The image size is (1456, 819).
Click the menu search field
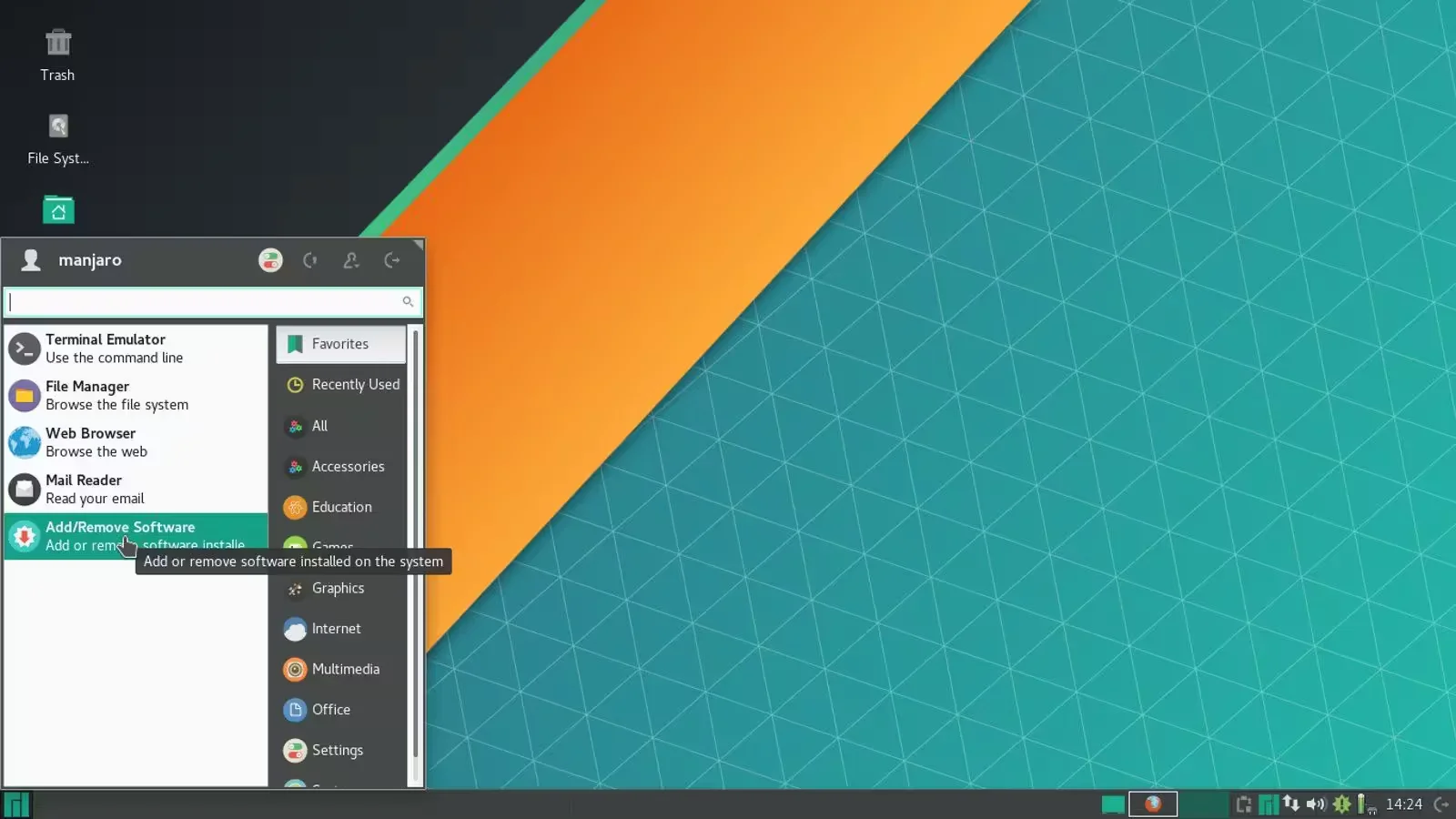(205, 302)
